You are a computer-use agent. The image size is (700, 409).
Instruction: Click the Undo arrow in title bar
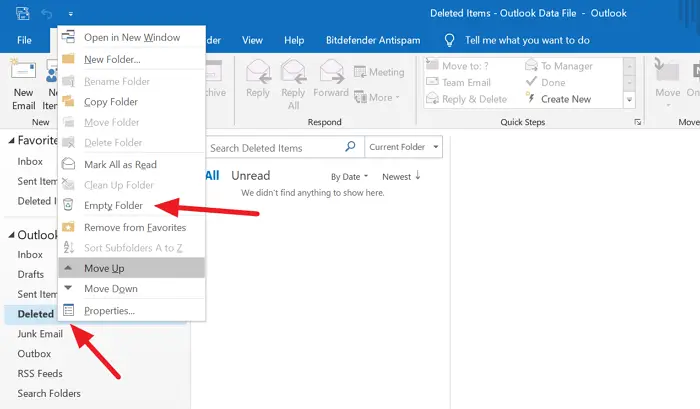click(x=47, y=13)
